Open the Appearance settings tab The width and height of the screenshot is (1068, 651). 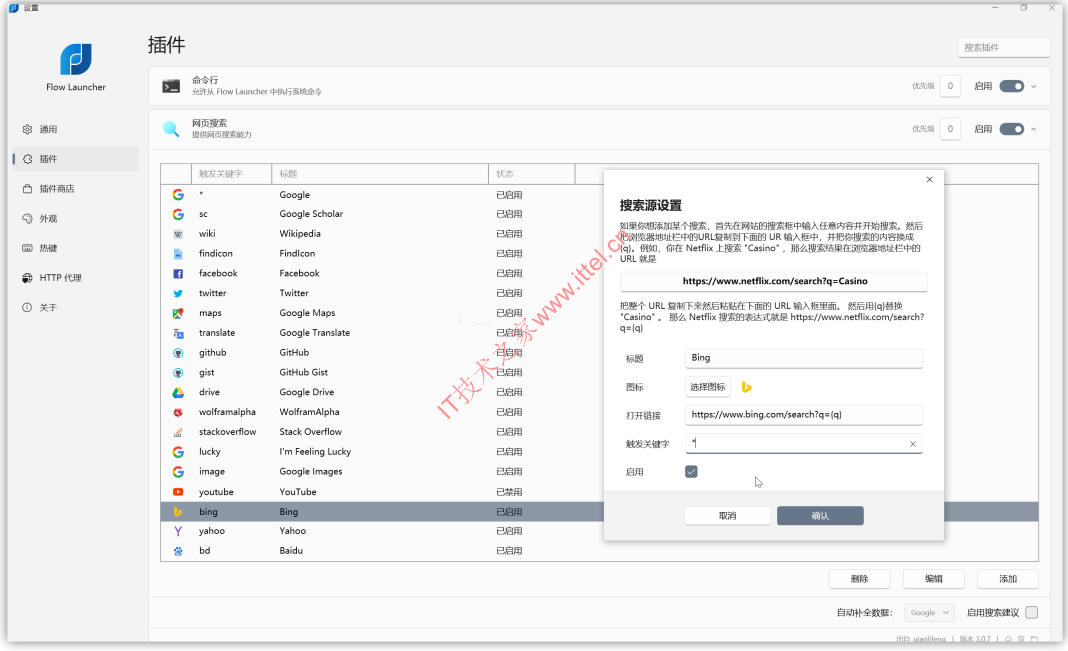click(76, 219)
